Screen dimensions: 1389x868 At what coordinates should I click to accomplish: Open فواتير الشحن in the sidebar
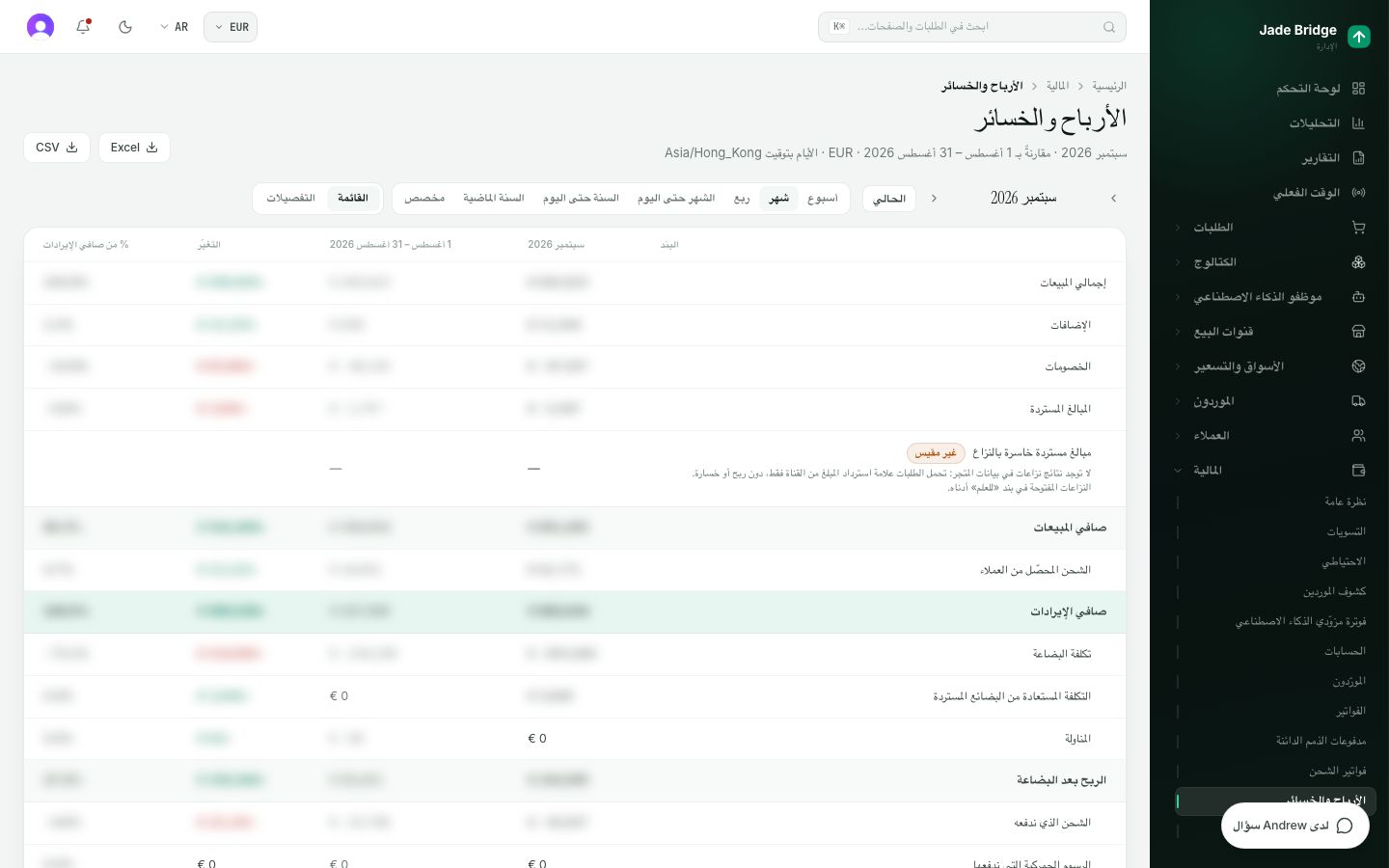(1338, 771)
